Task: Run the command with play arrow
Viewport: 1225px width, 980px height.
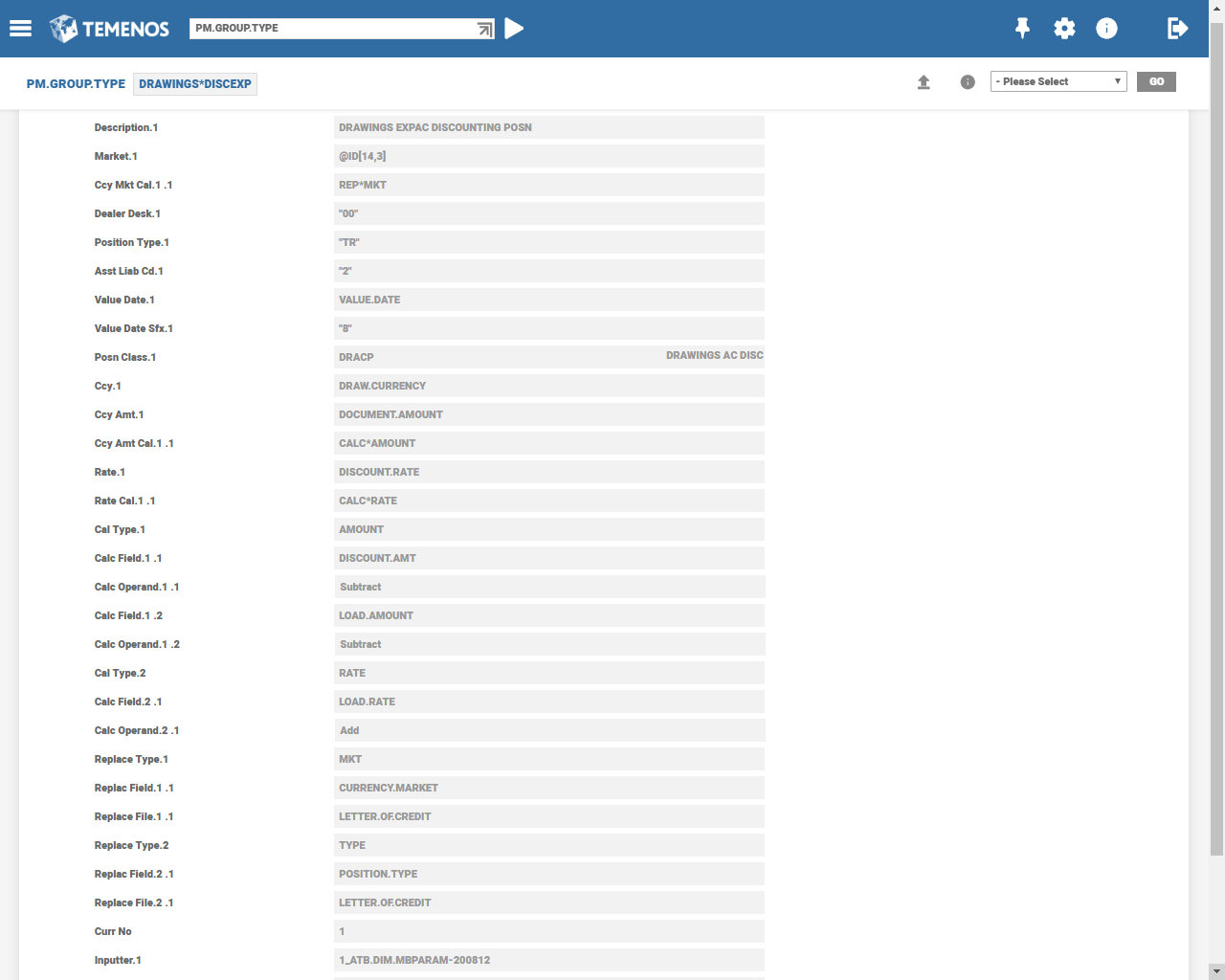Action: coord(514,29)
